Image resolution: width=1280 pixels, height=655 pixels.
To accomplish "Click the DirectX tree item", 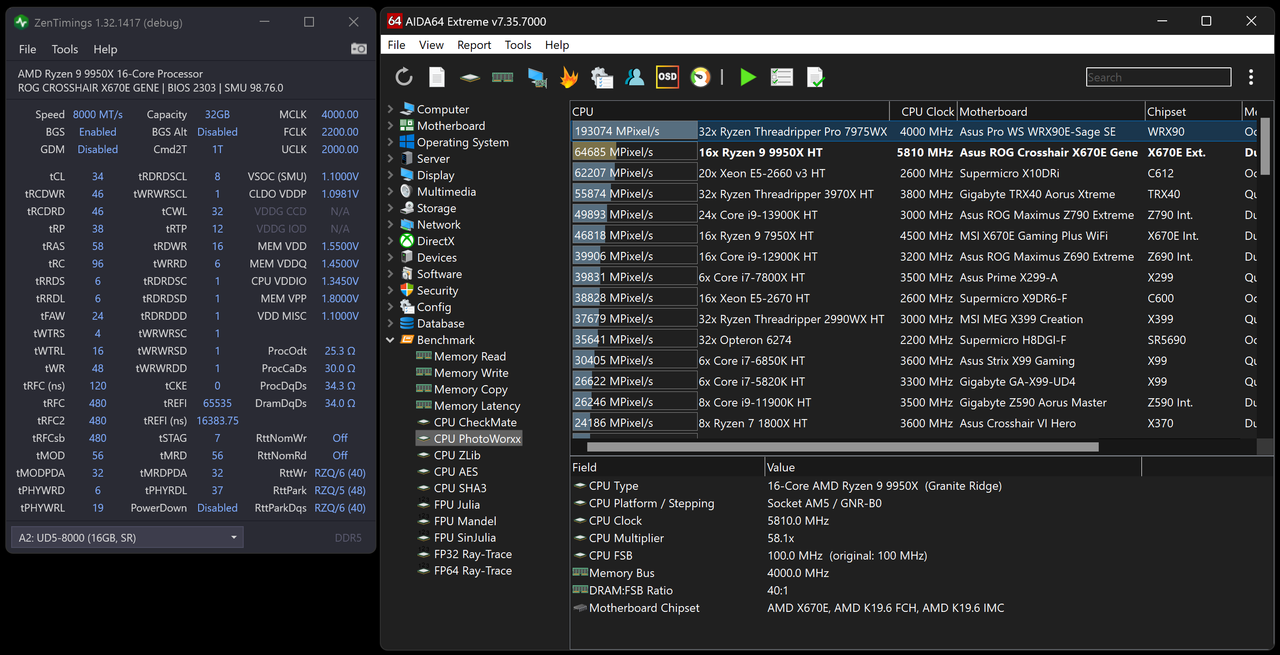I will [x=435, y=241].
